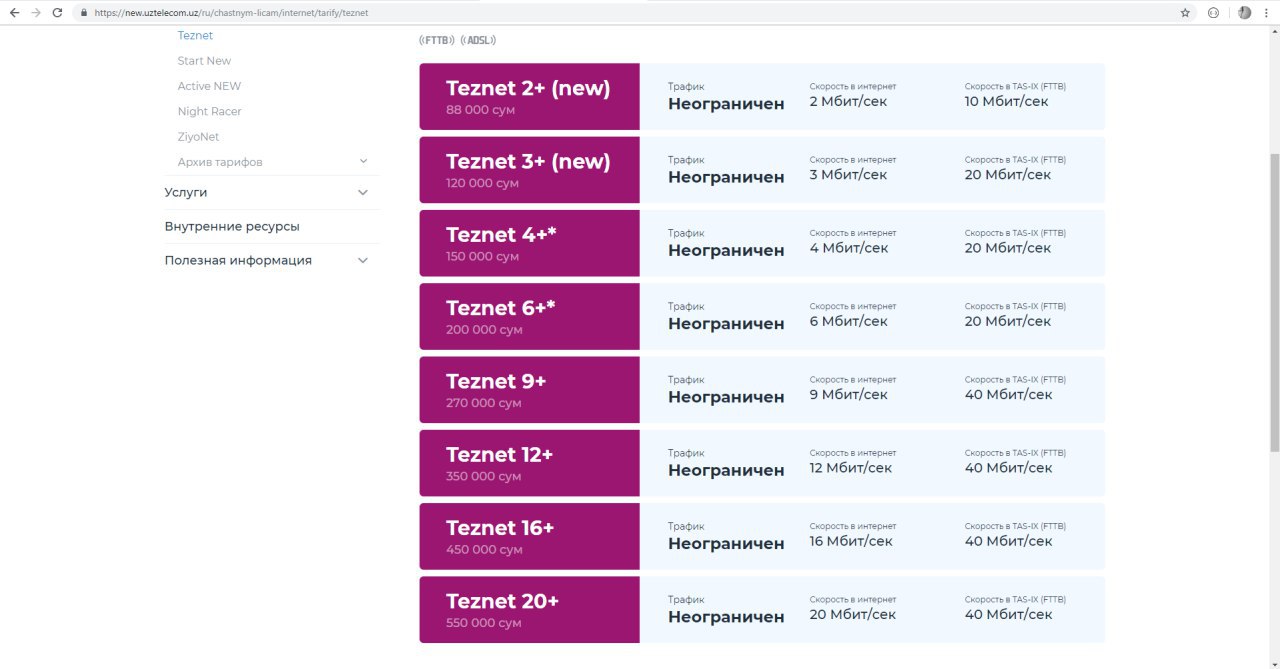
Task: Click the 12 Мбит/сек internet speed value
Action: coord(851,468)
